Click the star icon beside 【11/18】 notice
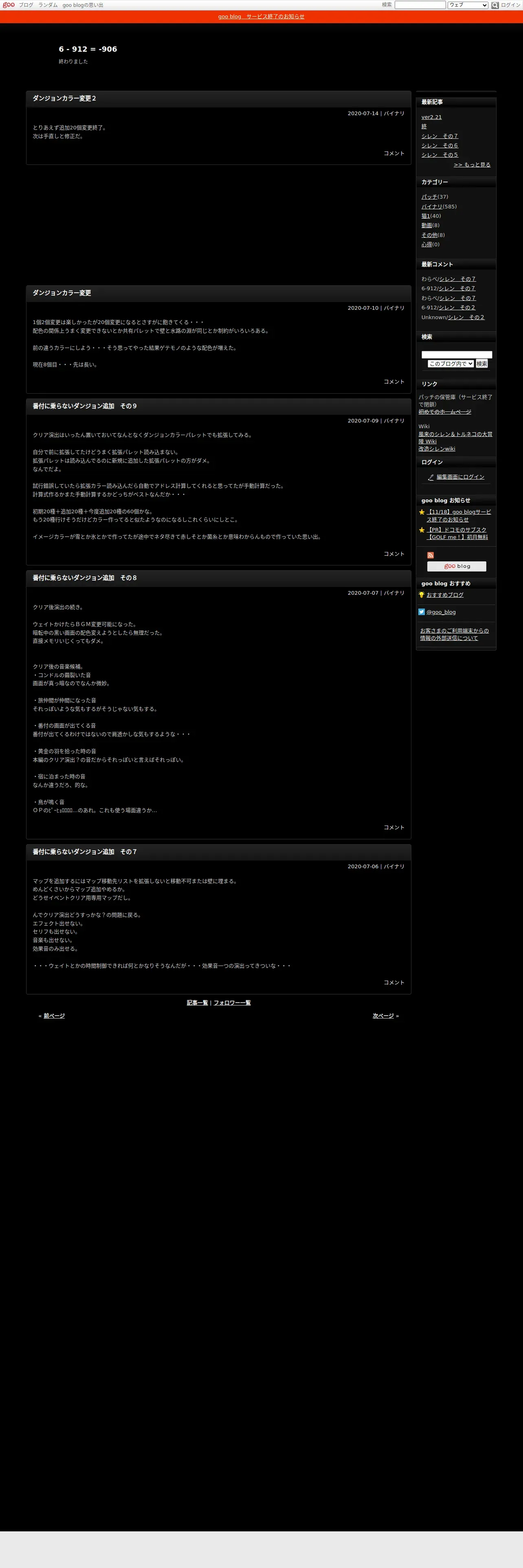The image size is (523, 1568). tap(421, 512)
